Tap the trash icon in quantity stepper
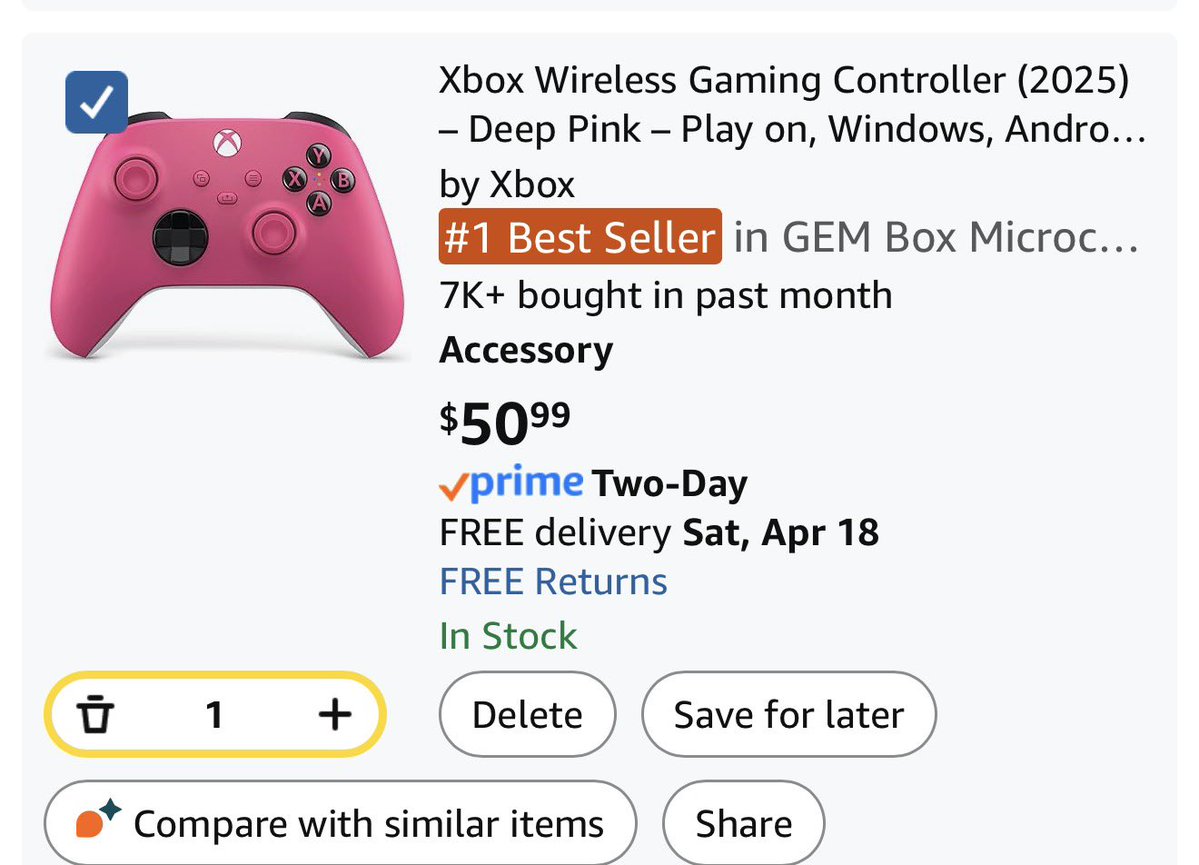1199x865 pixels. tap(98, 714)
